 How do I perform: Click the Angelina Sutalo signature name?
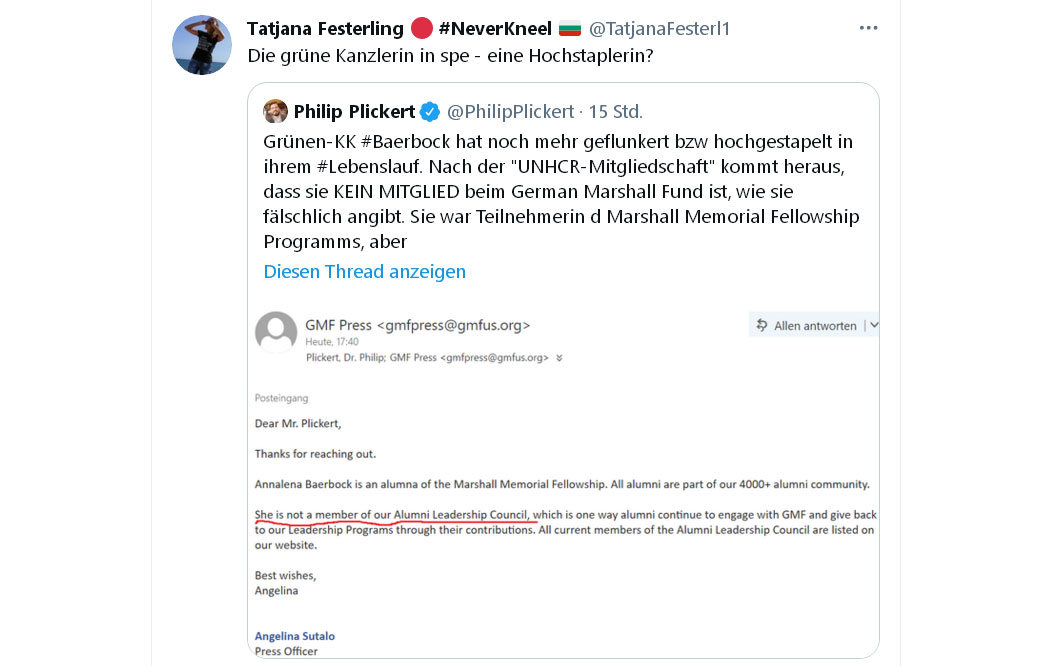point(295,636)
